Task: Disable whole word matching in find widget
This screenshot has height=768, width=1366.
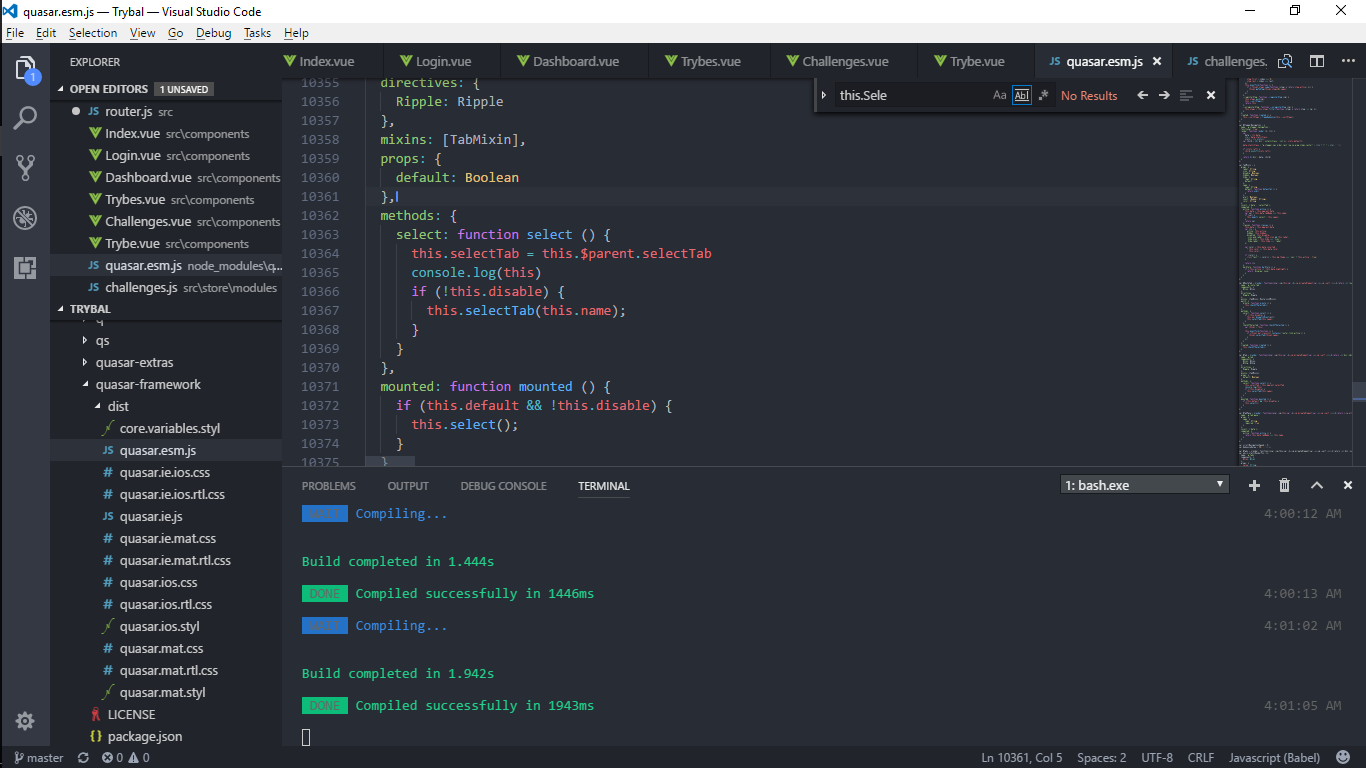Action: pos(1023,95)
